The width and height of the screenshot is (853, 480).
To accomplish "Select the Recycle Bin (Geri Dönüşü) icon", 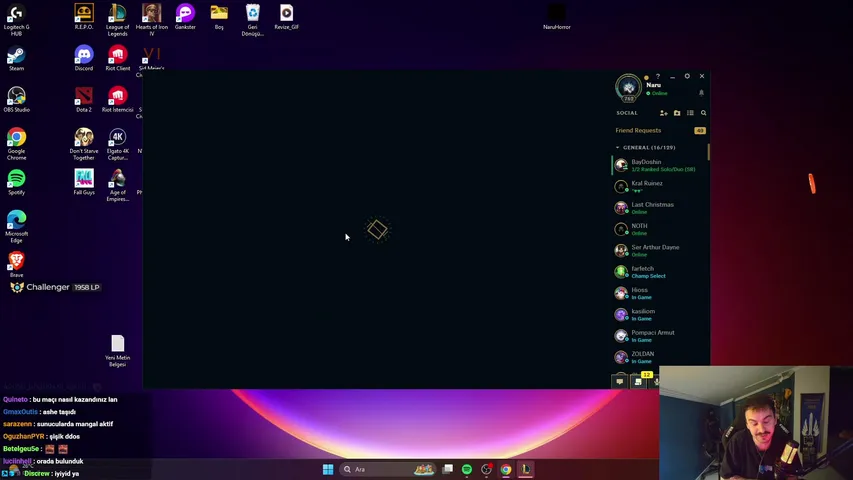I will point(252,19).
